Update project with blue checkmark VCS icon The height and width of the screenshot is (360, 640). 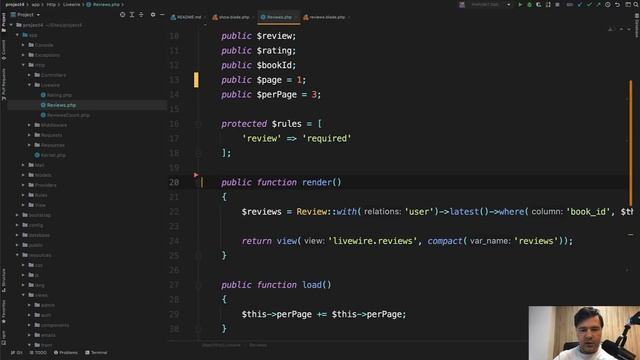tap(580, 4)
